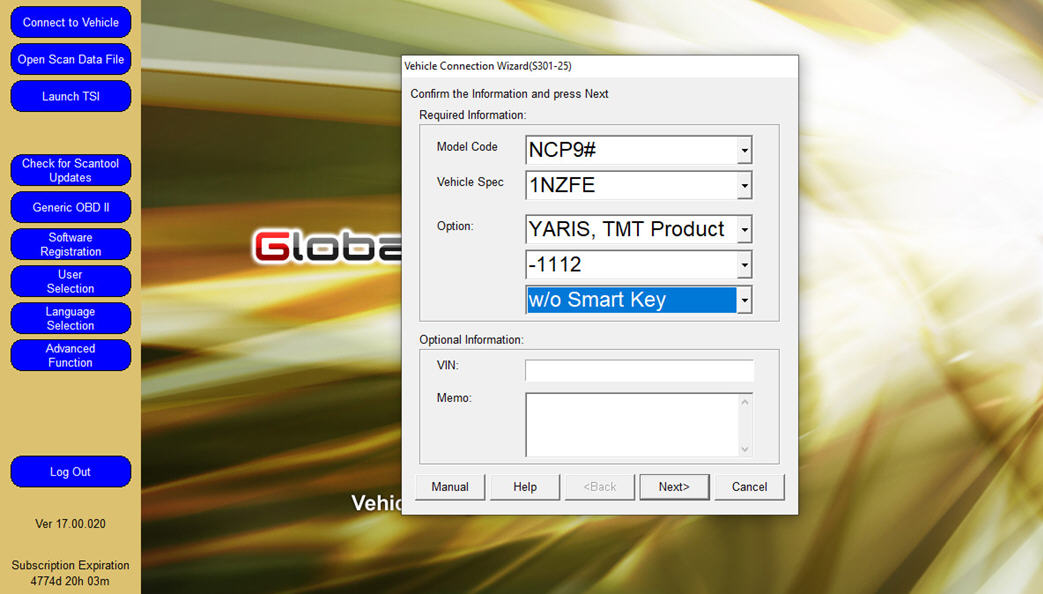Image resolution: width=1043 pixels, height=594 pixels.
Task: Expand the YARIS, TMT Product option dropdown arrow
Action: 744,229
